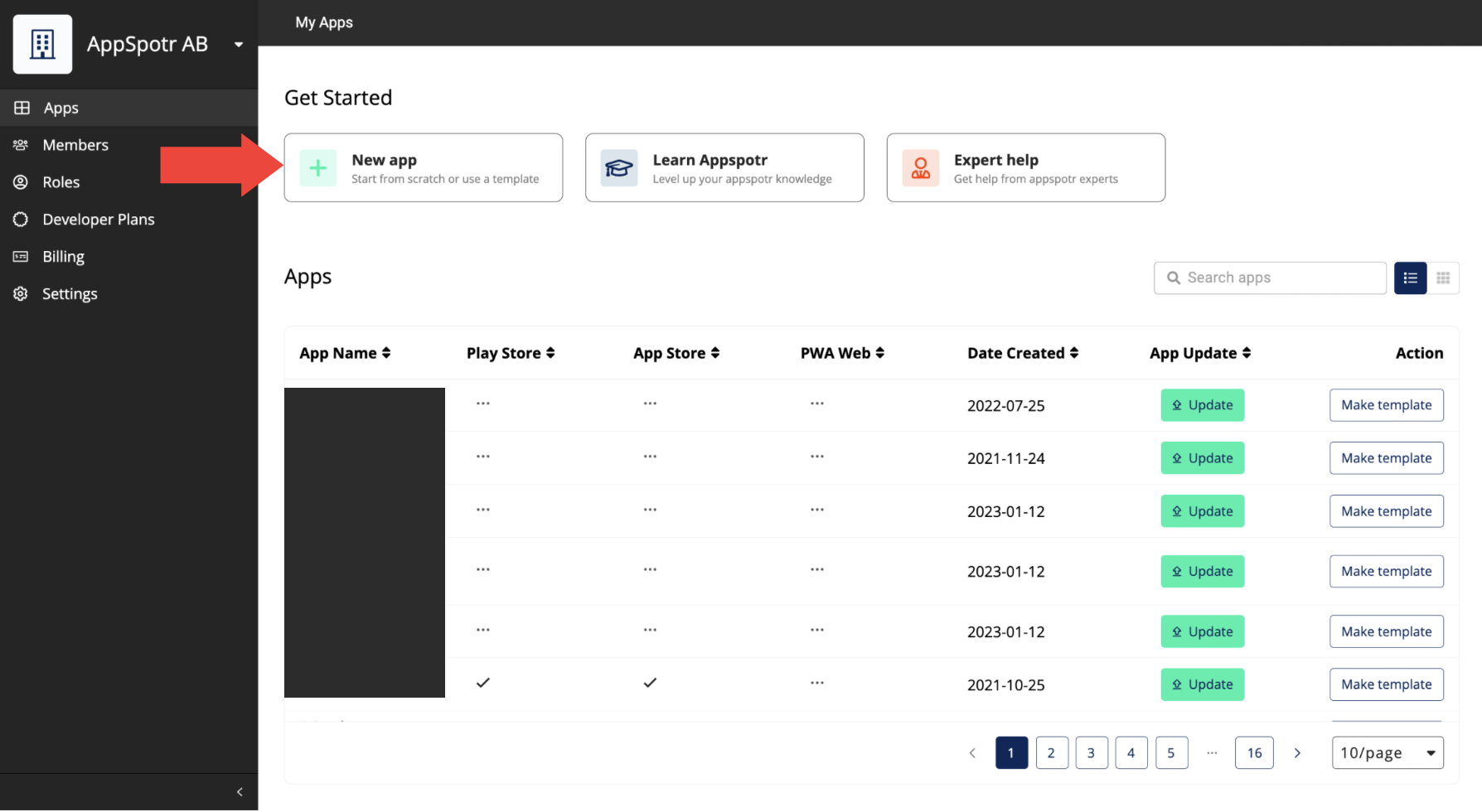Click the green plus New app icon
This screenshot has height=812, width=1482.
tap(317, 168)
